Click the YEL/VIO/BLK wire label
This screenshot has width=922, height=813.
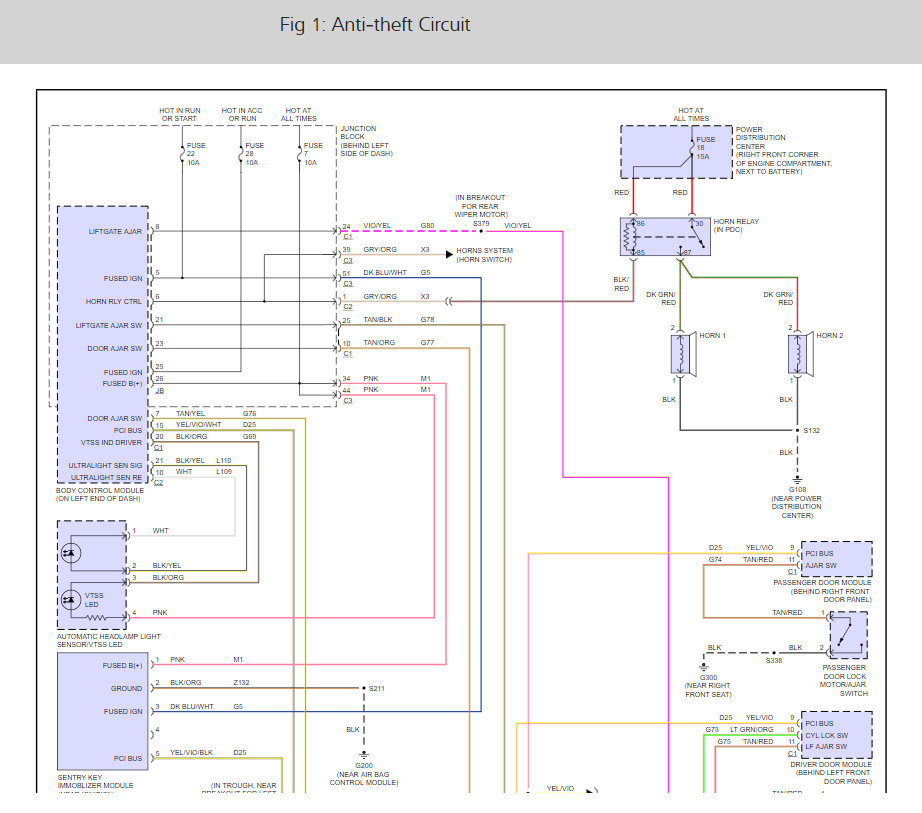[x=191, y=752]
